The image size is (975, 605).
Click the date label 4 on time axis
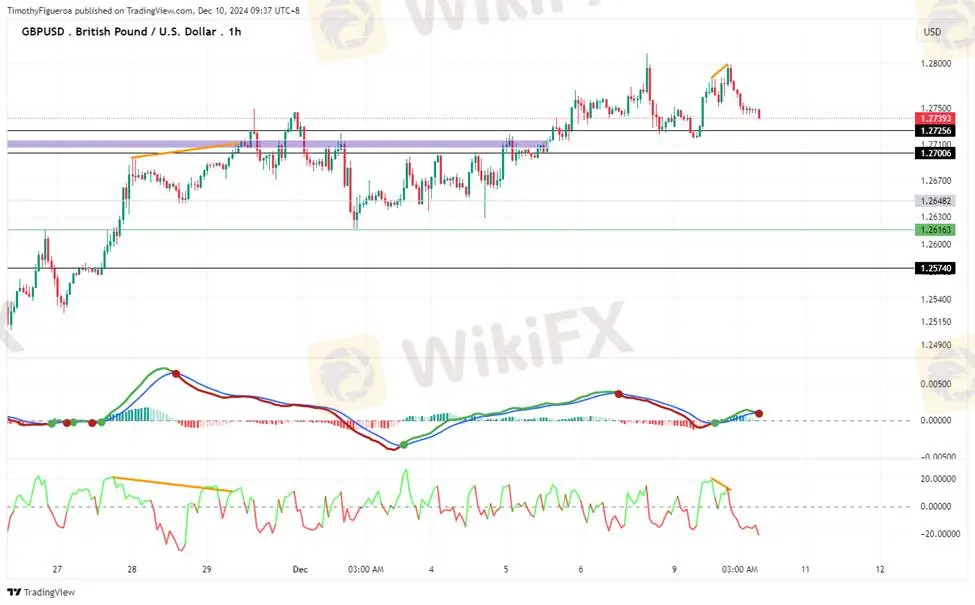431,569
